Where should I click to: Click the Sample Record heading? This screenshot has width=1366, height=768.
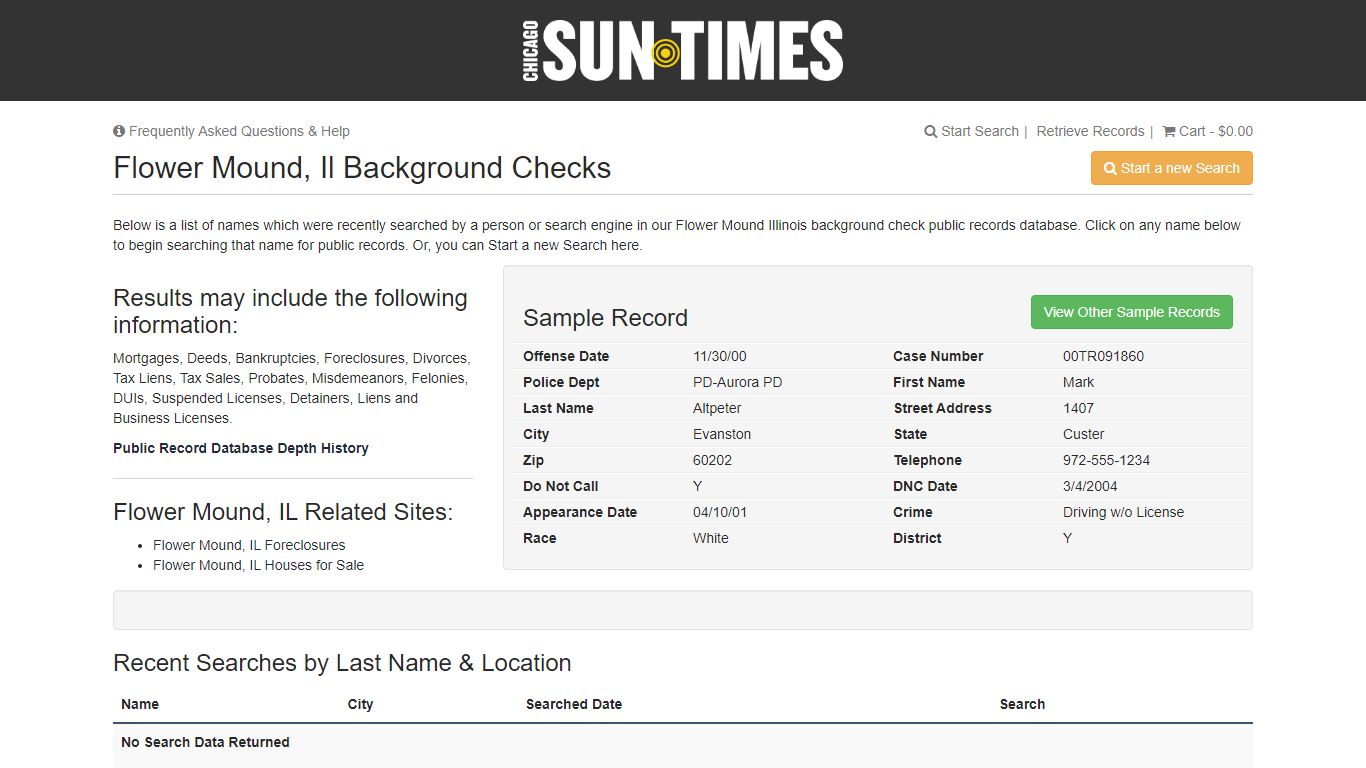pos(605,318)
